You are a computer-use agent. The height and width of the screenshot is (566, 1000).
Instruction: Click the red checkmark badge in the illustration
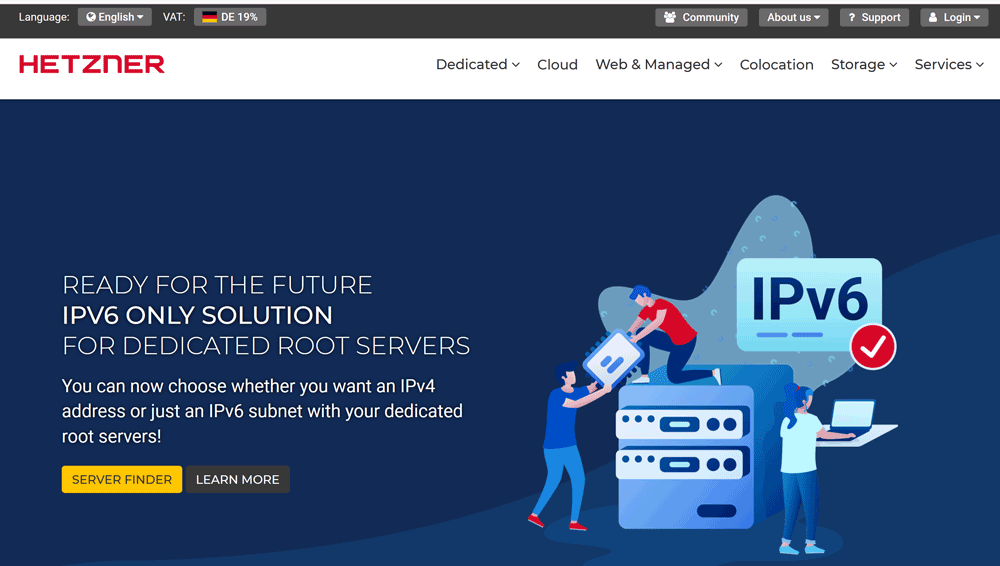pos(873,346)
